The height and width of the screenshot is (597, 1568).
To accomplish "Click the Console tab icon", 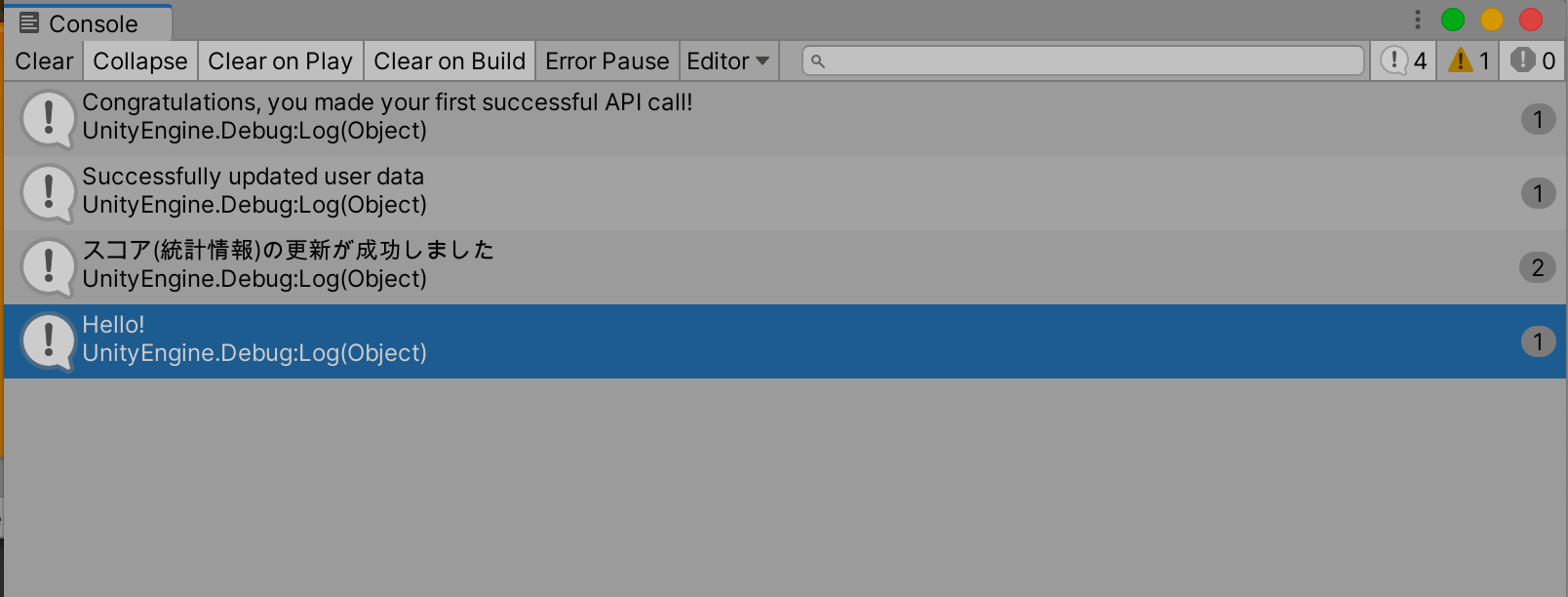I will (31, 21).
